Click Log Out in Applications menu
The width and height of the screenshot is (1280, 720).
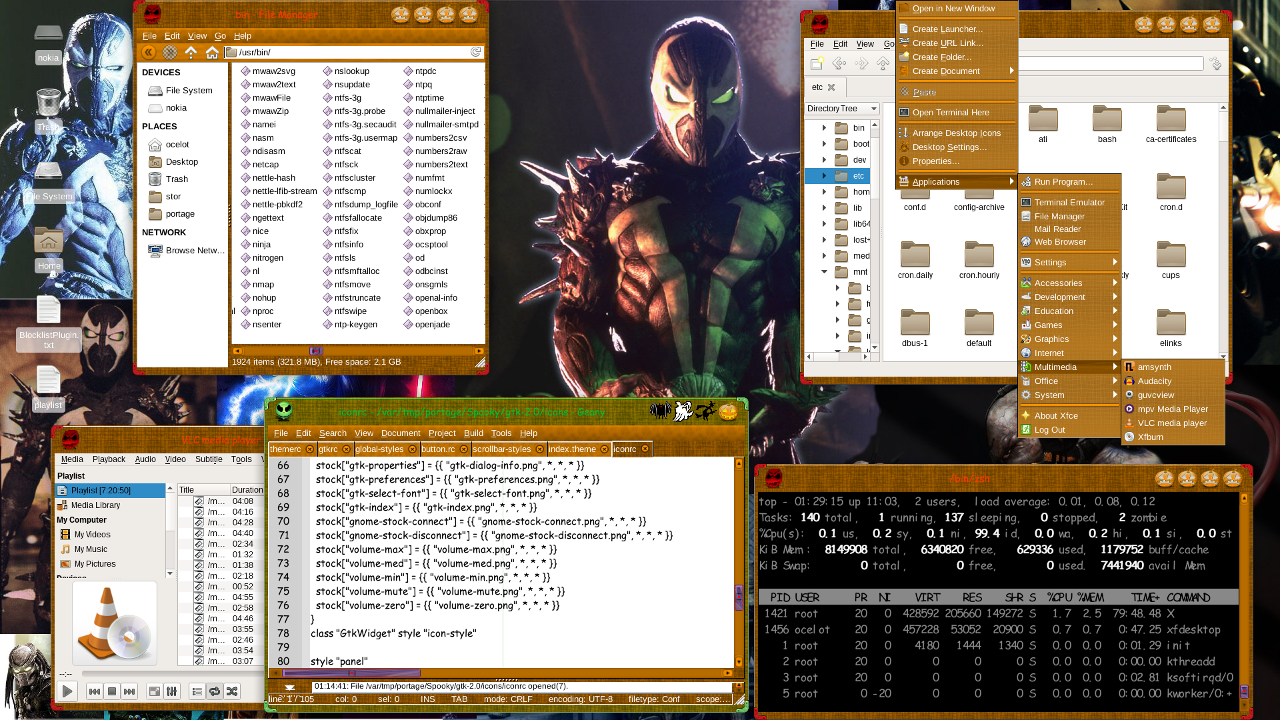click(x=1069, y=430)
